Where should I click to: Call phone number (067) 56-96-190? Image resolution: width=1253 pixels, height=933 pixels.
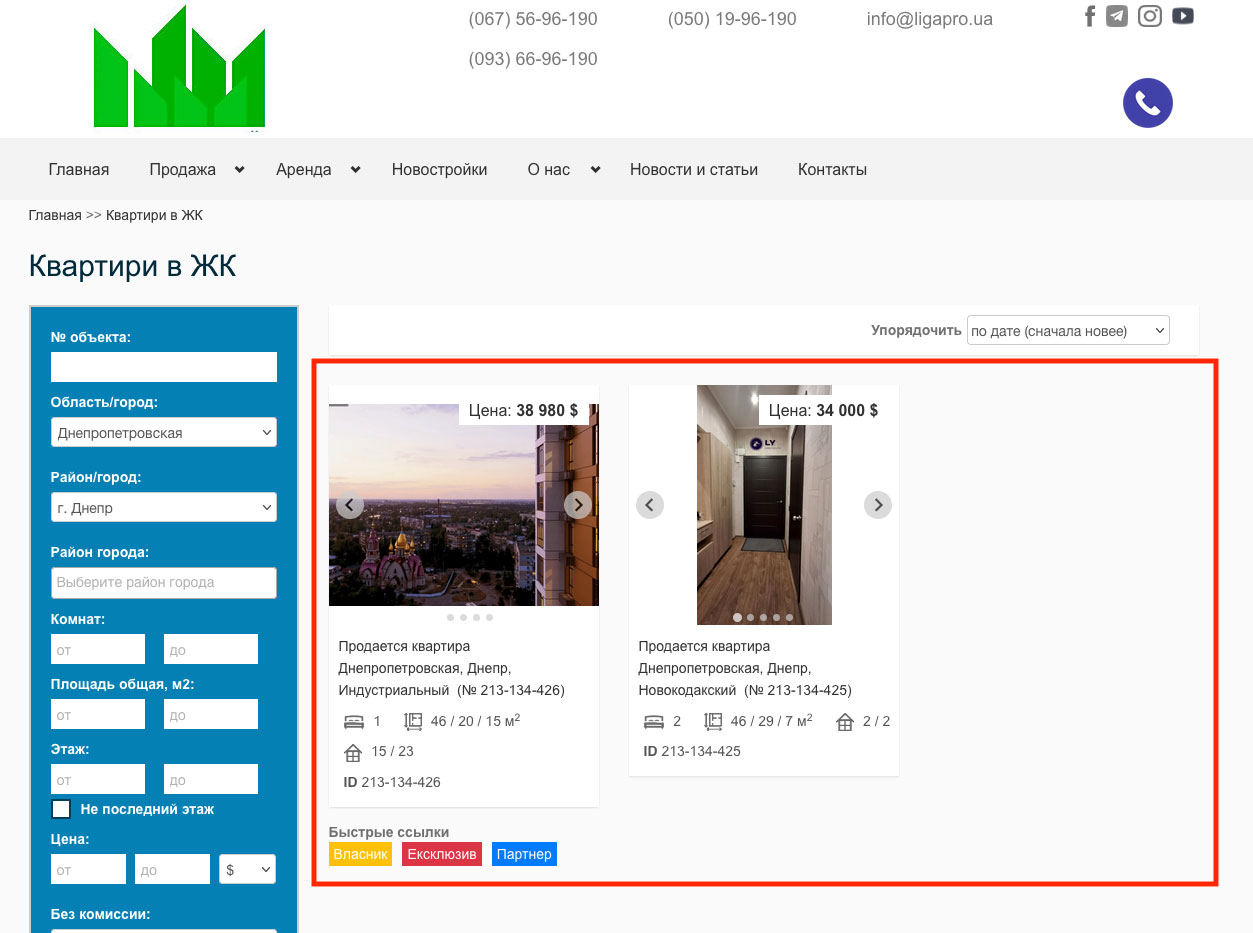pyautogui.click(x=533, y=19)
